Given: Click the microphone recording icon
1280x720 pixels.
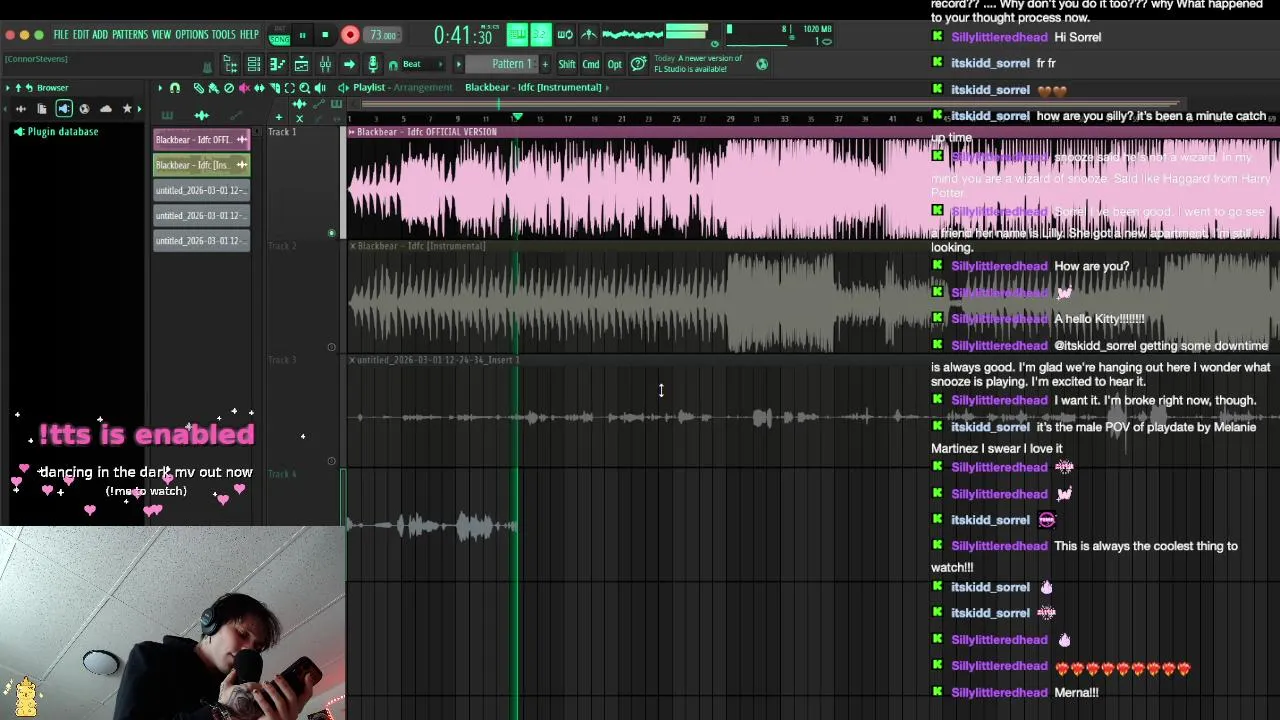Looking at the screenshot, I should click(x=373, y=64).
